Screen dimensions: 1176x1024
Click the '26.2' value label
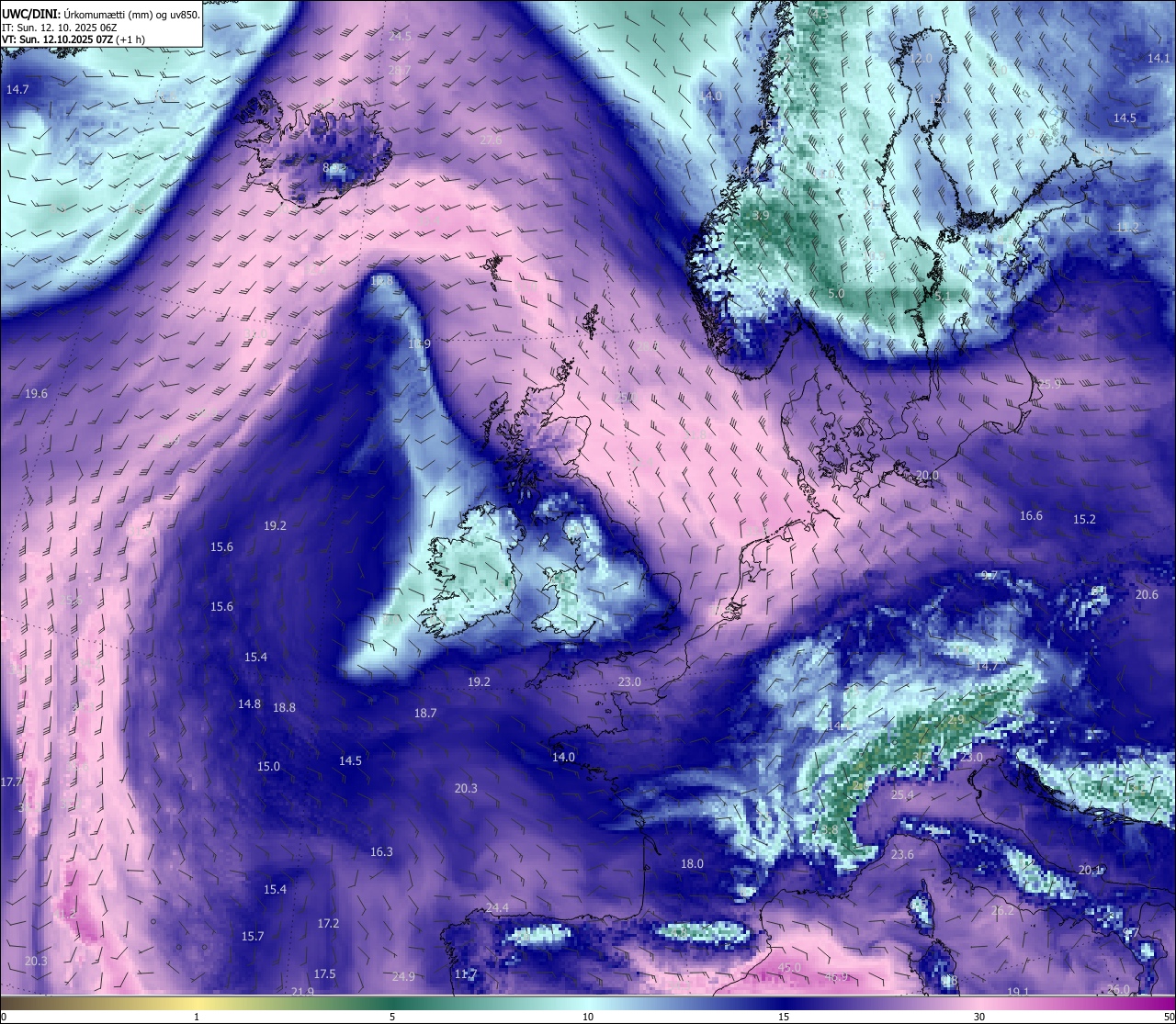point(1003,912)
